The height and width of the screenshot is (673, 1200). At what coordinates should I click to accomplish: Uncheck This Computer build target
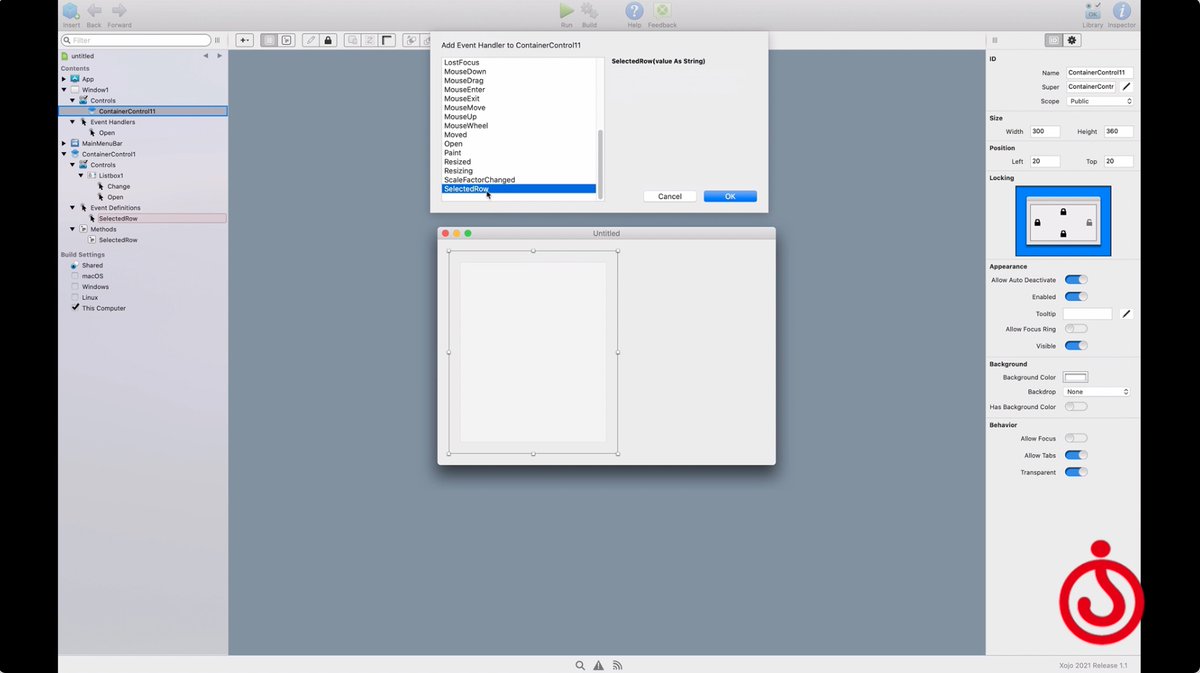coord(75,308)
